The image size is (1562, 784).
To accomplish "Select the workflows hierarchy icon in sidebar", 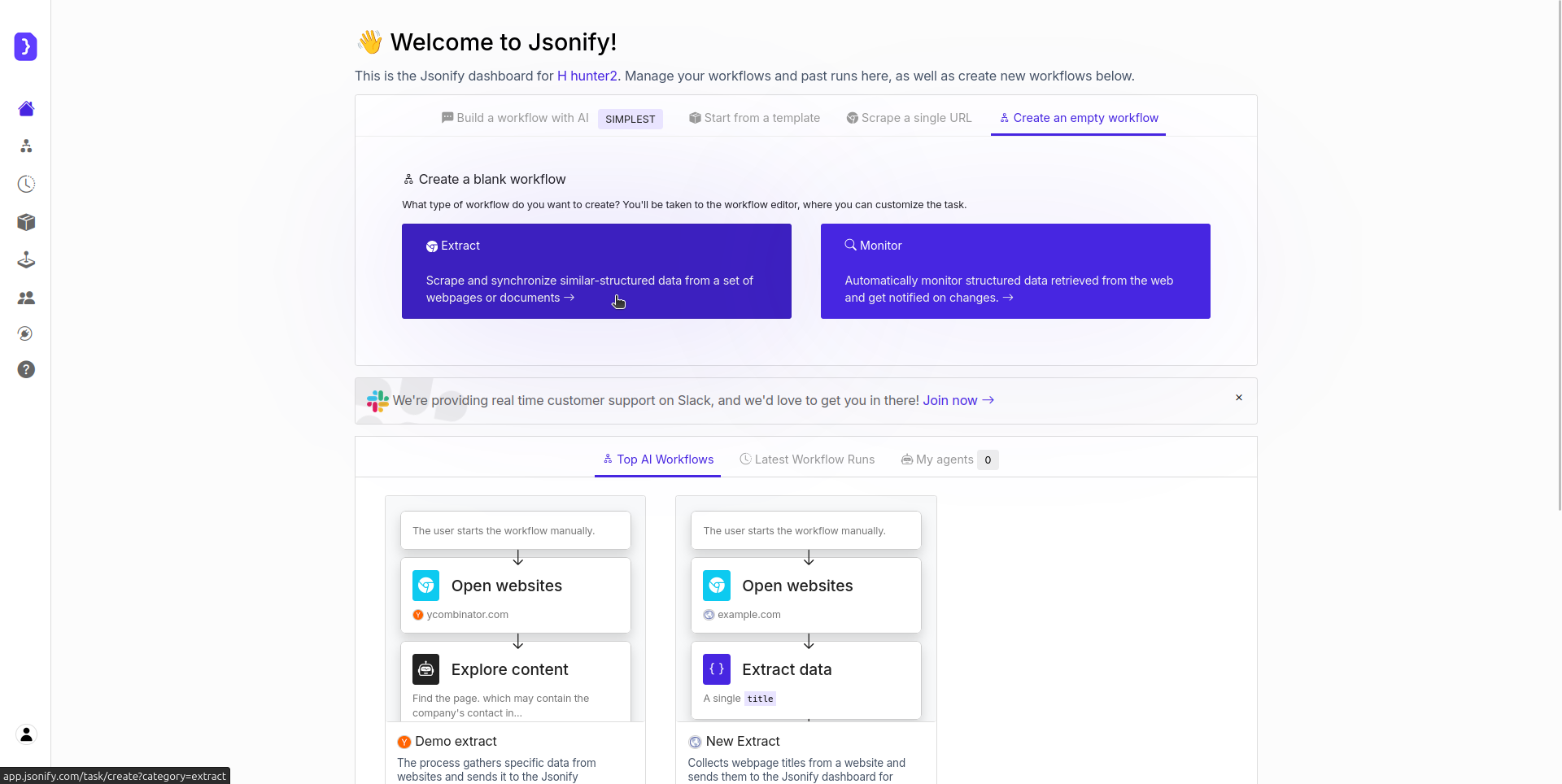I will [x=25, y=146].
